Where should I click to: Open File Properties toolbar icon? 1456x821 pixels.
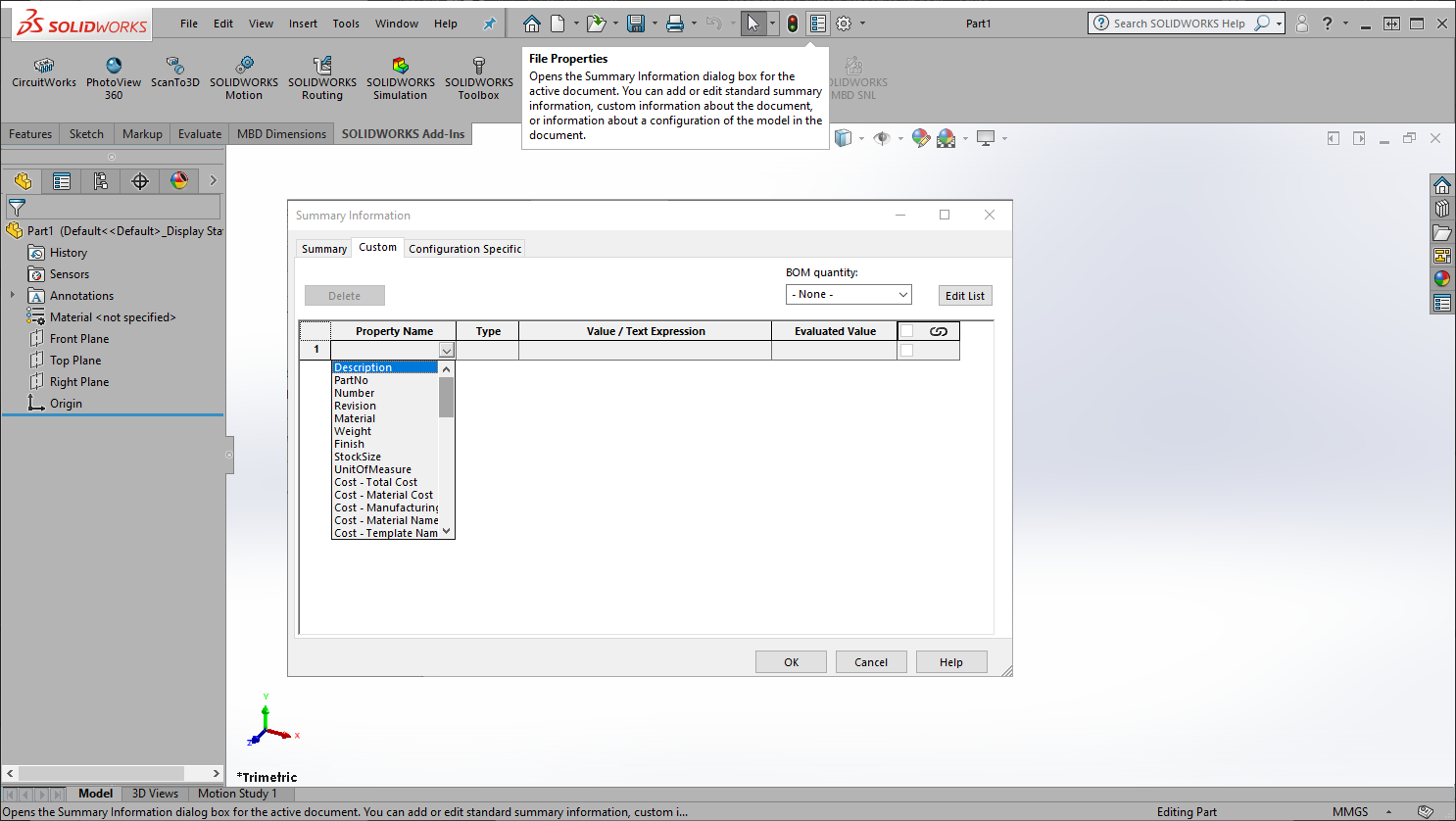coord(818,24)
